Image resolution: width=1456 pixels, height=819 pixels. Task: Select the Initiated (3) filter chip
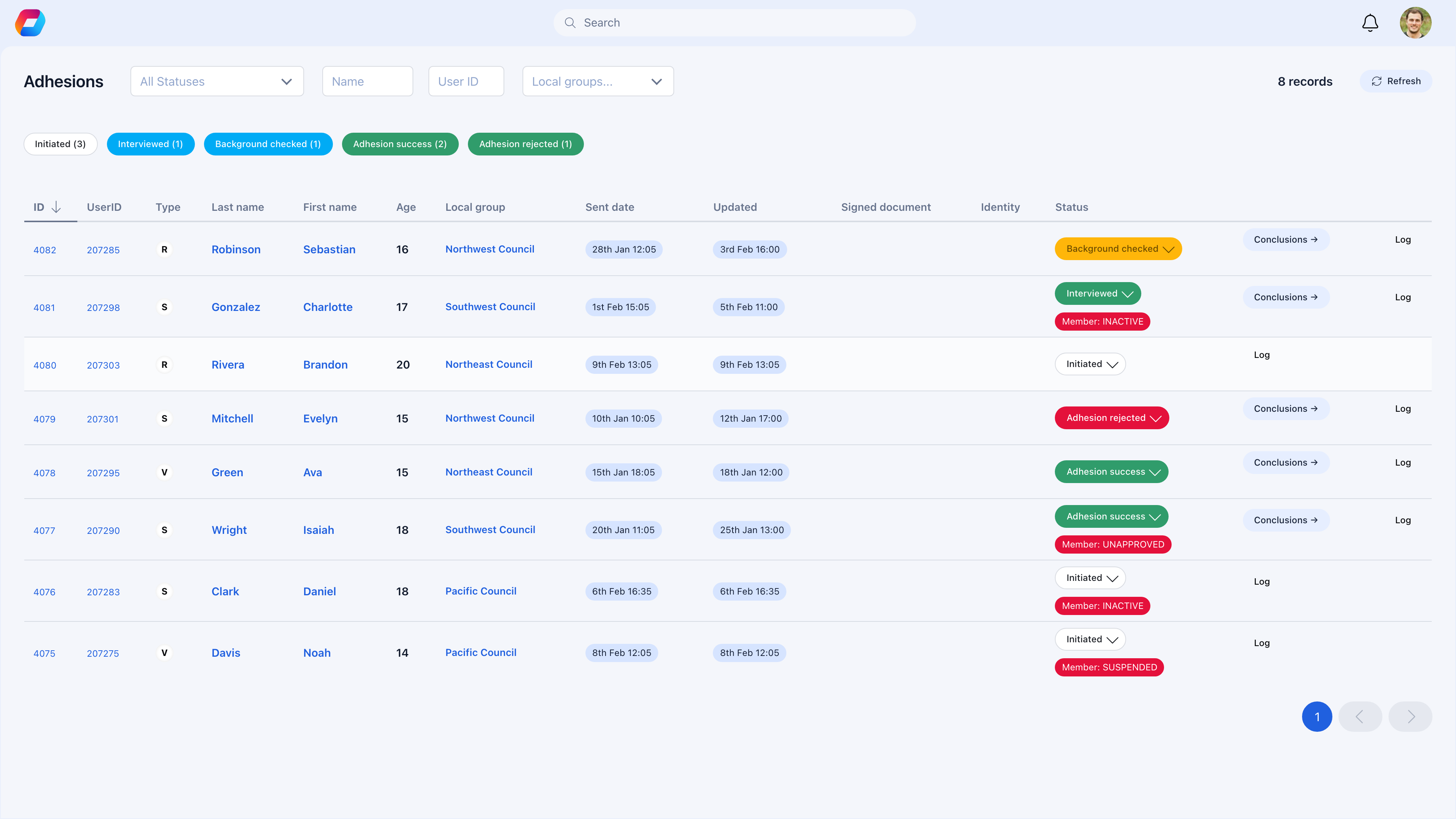click(x=60, y=144)
